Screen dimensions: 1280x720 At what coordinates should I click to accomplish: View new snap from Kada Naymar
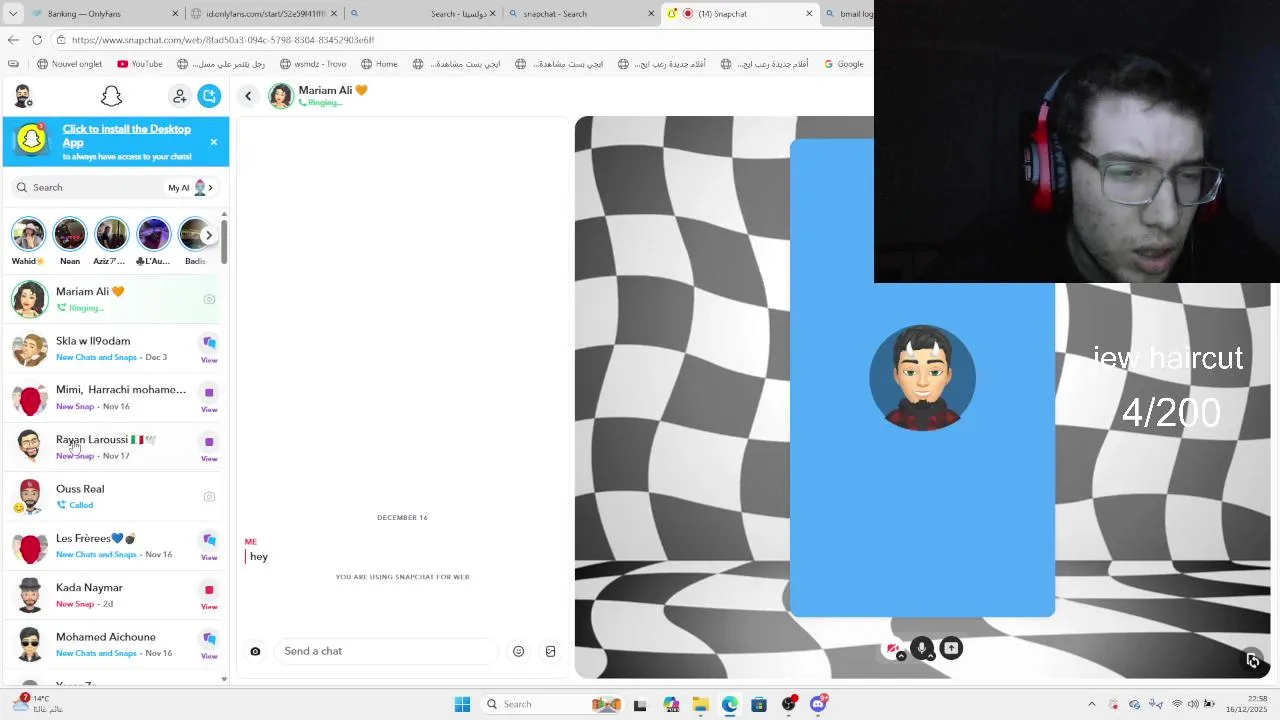(x=209, y=595)
